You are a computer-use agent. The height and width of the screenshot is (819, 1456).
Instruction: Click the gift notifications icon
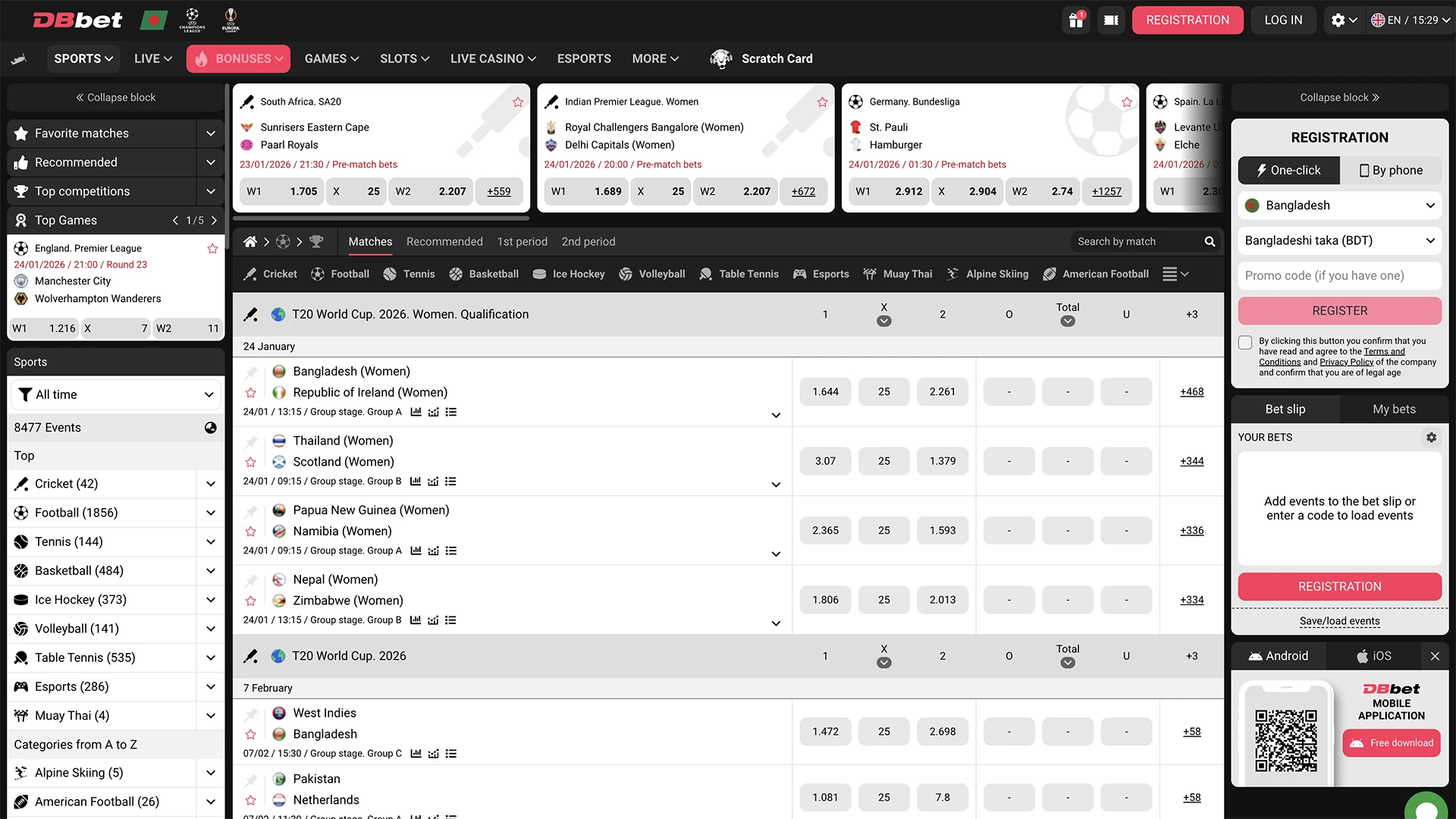pos(1076,20)
